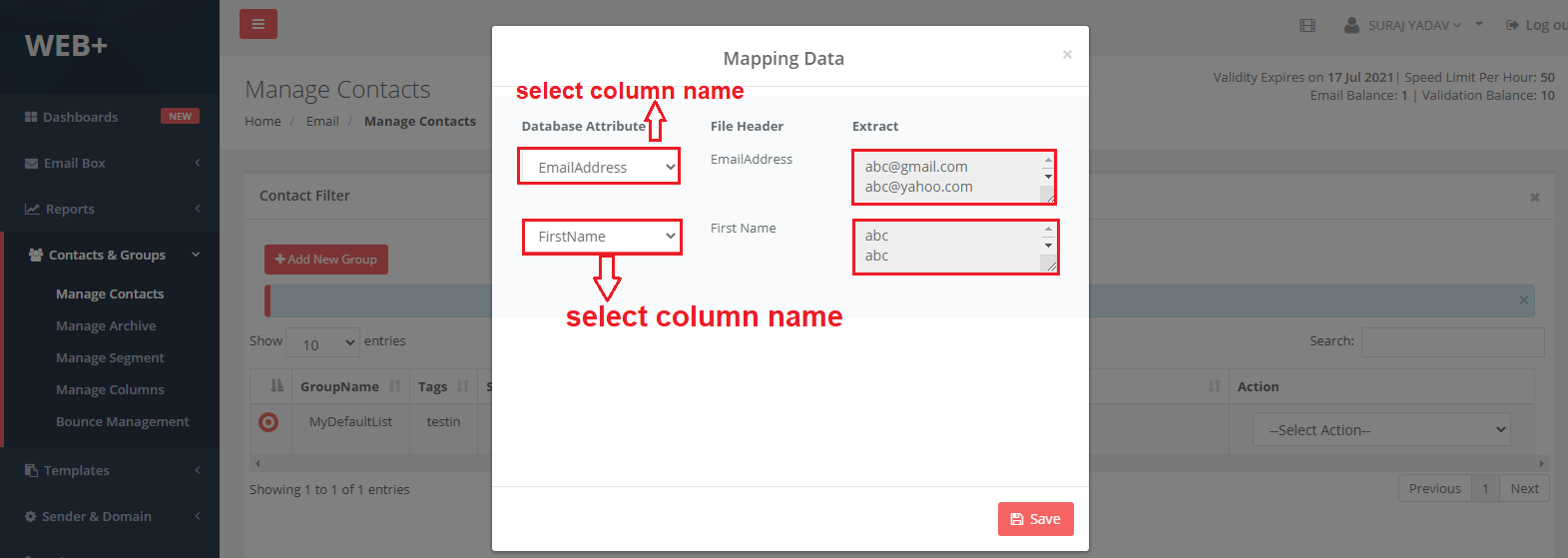The width and height of the screenshot is (1568, 558).
Task: Open the FirstName database attribute dropdown
Action: point(603,237)
